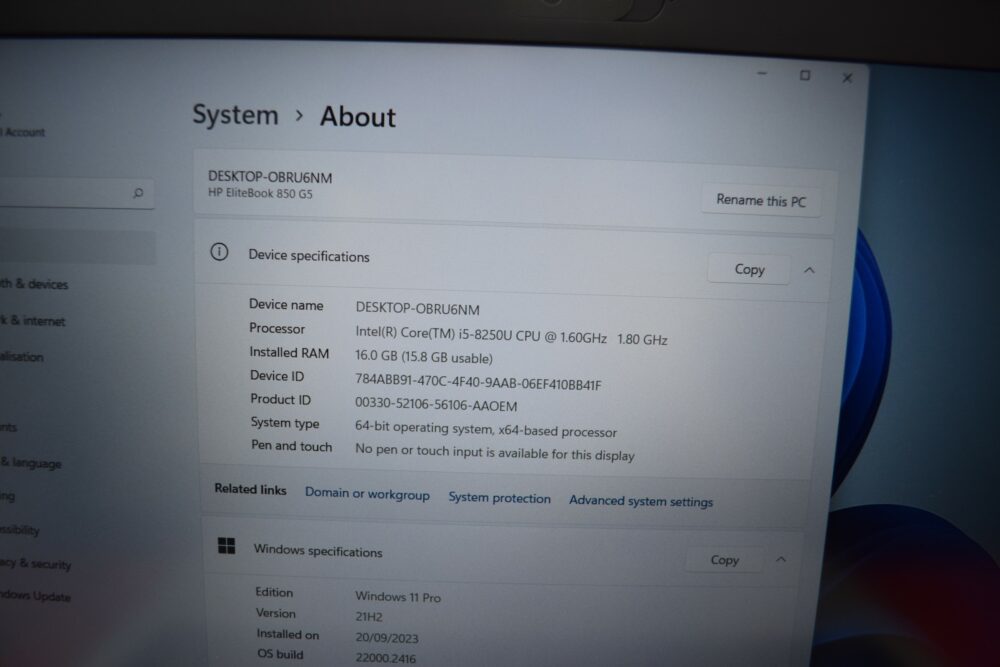Click the Related links label
Image resolution: width=1000 pixels, height=667 pixels.
(x=250, y=489)
